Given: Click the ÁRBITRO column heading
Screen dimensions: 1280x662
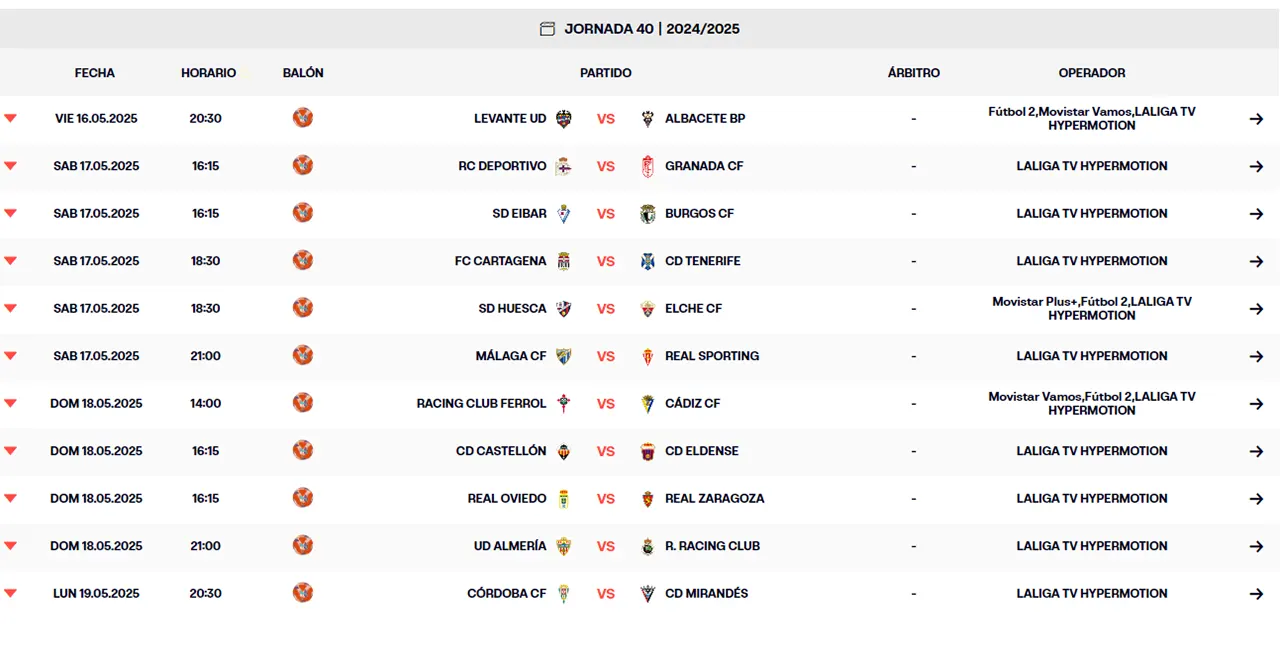Looking at the screenshot, I should tap(913, 72).
